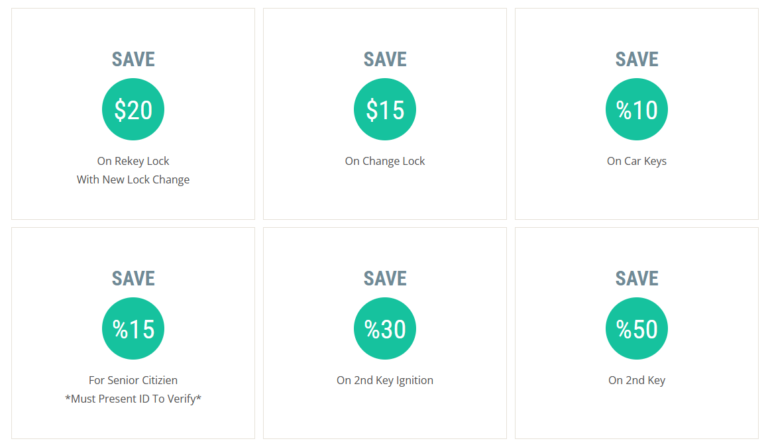Click SAVE heading above %30 badge
The image size is (768, 447).
coord(385,278)
